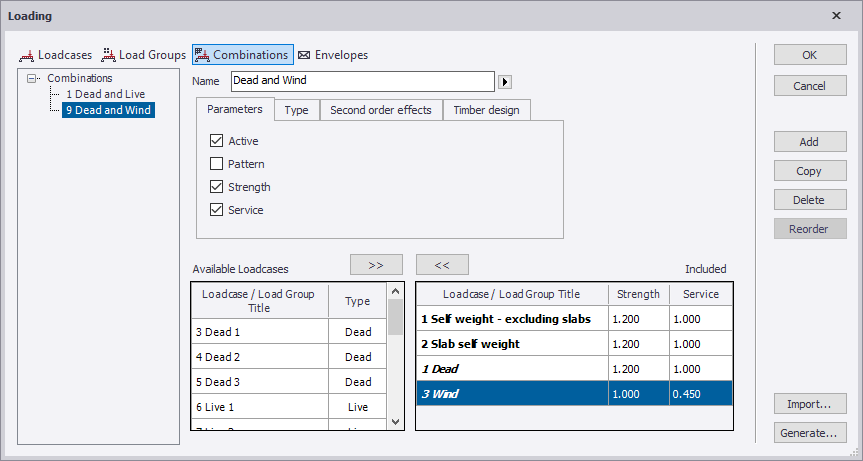
Task: Click the Type column header in Available table
Action: (358, 301)
